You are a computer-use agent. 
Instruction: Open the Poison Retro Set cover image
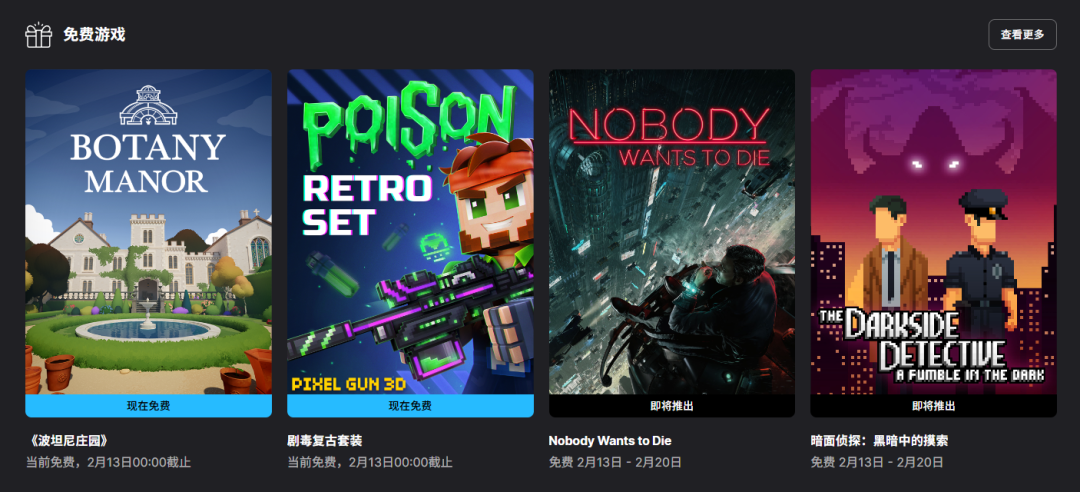[x=411, y=232]
